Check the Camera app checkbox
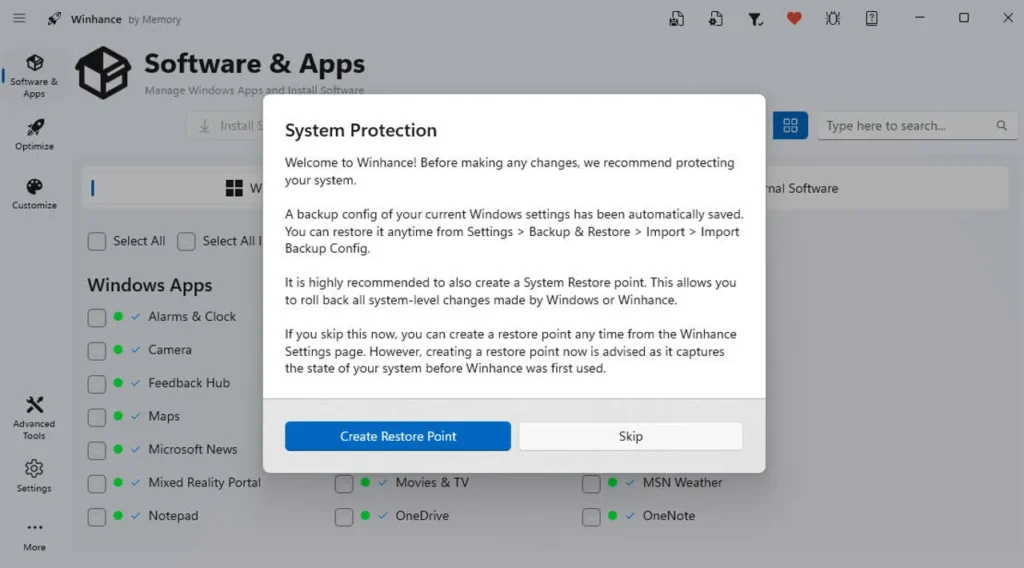This screenshot has height=568, width=1024. (x=97, y=351)
